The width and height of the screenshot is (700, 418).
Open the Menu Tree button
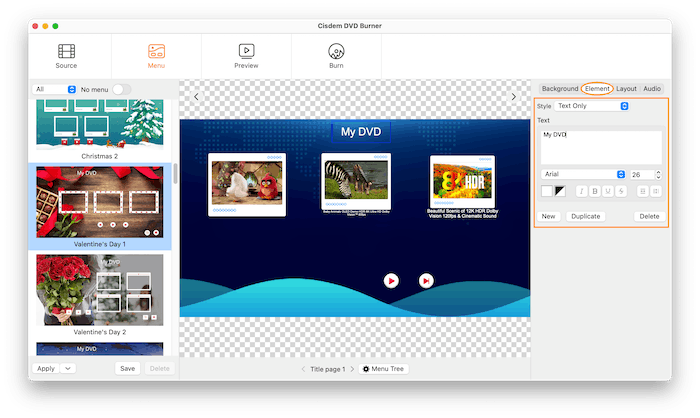coord(385,369)
